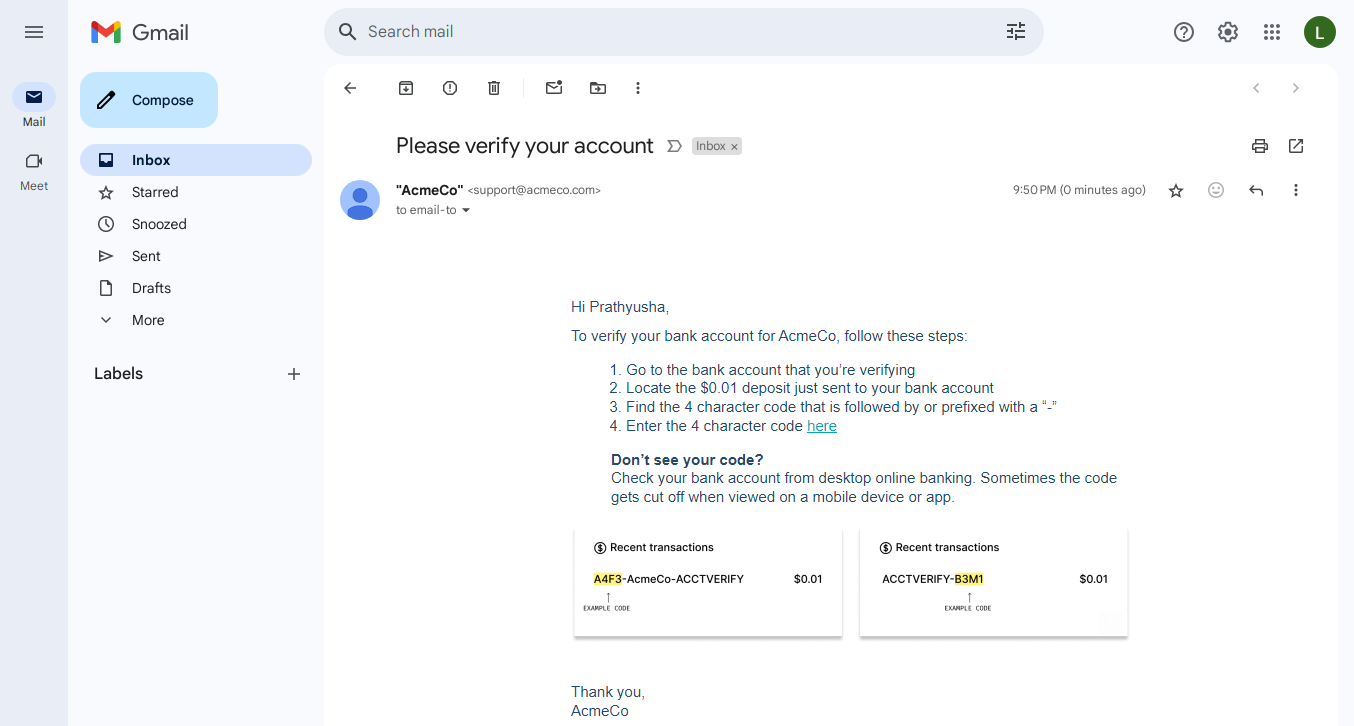Open the Settings gear icon

[x=1228, y=32]
